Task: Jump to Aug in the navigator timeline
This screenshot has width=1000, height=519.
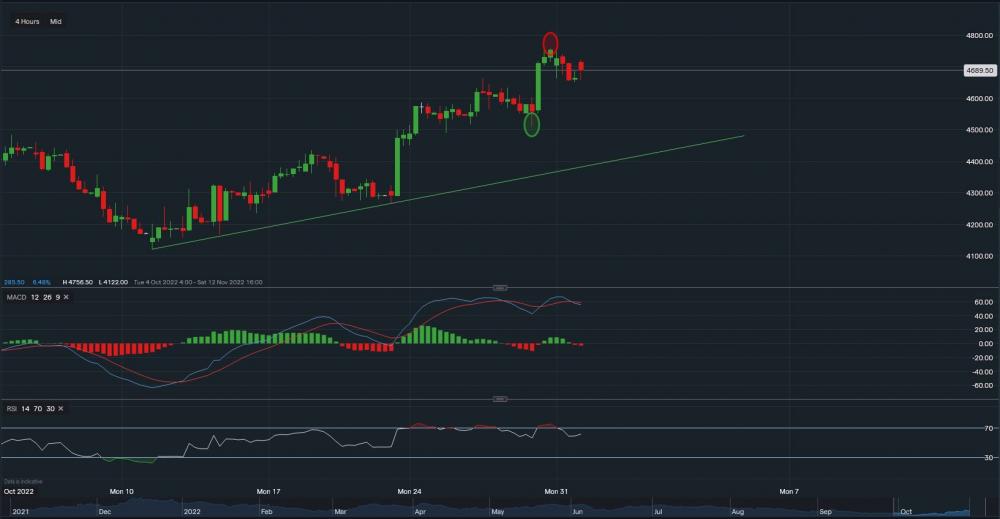Action: click(738, 512)
